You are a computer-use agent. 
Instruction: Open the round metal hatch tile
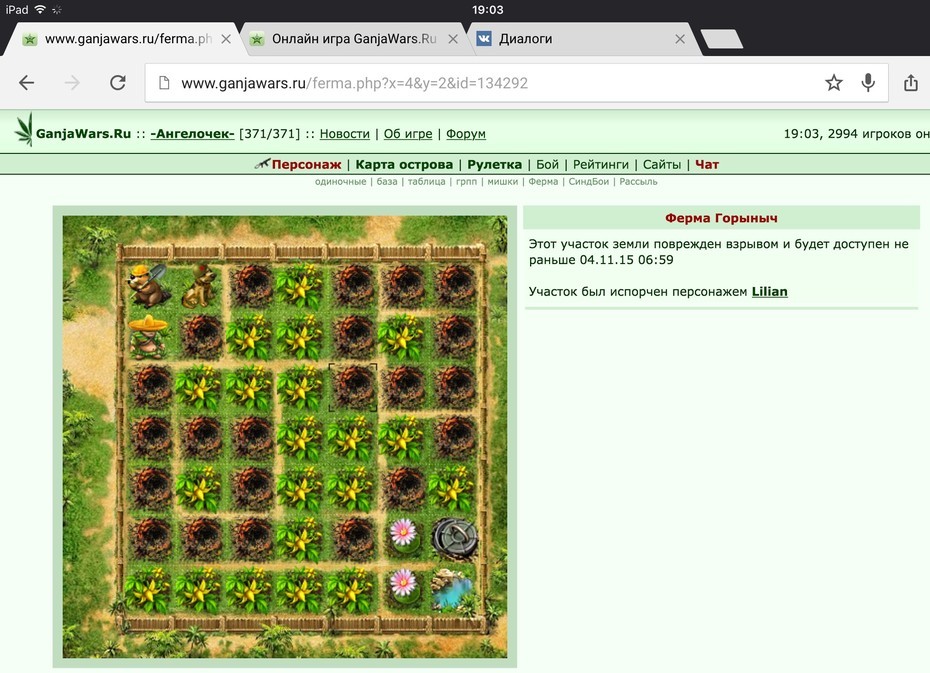click(x=454, y=538)
